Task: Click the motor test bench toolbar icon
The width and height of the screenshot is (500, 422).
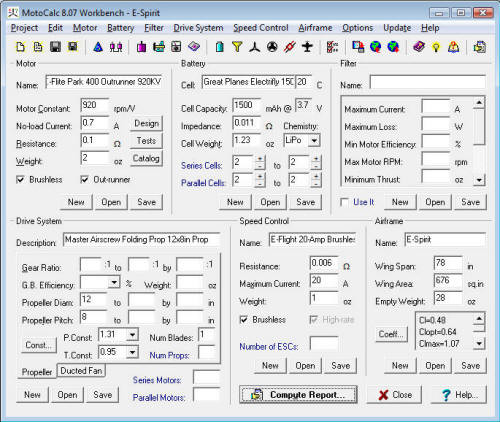Action: pos(159,47)
